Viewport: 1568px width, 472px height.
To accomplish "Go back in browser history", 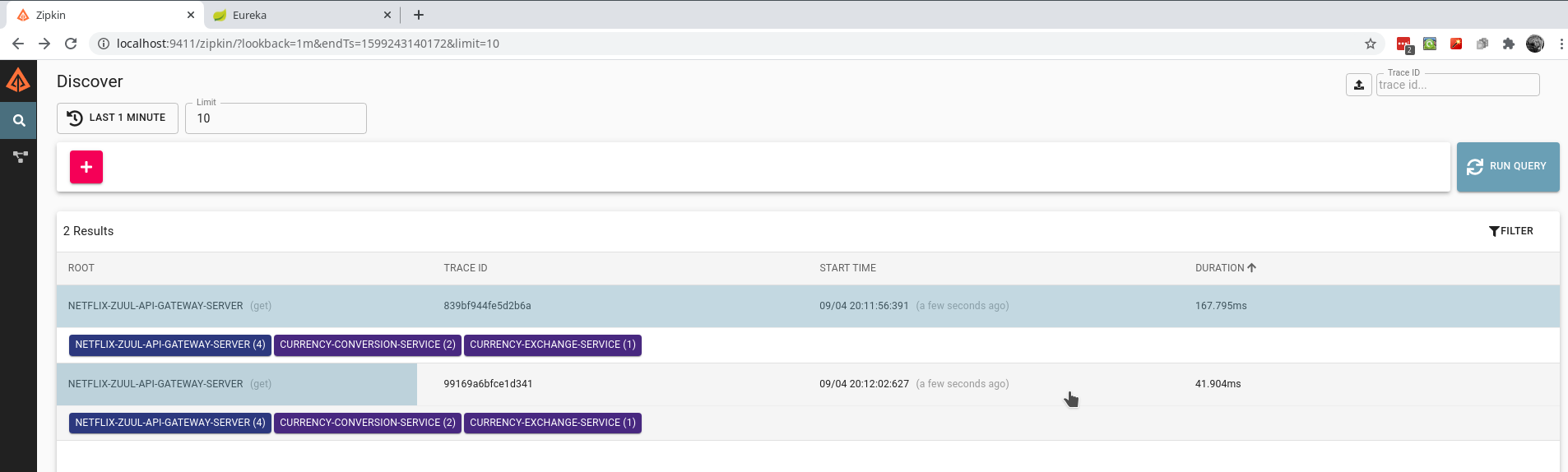I will [18, 44].
